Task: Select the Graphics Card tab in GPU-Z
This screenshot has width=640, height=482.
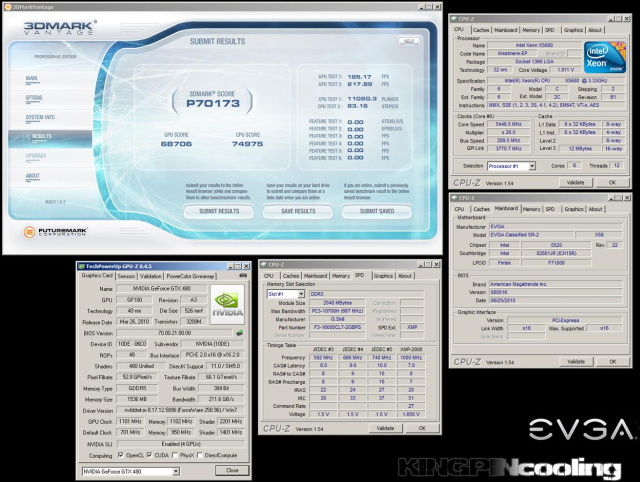Action: click(x=97, y=275)
